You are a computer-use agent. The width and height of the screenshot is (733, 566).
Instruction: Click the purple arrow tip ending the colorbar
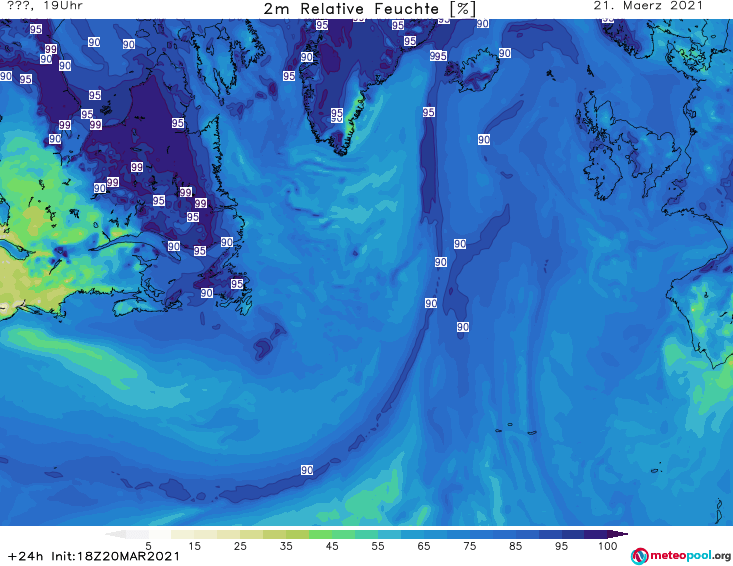618,534
